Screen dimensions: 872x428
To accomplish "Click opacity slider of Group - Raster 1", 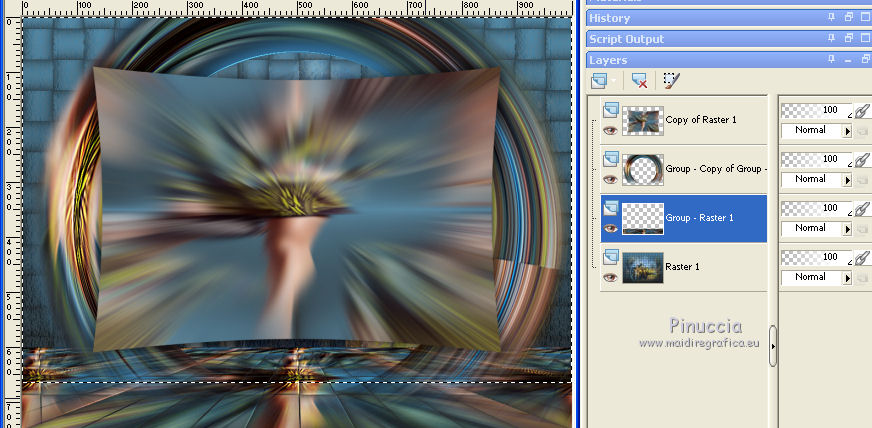I will (816, 208).
